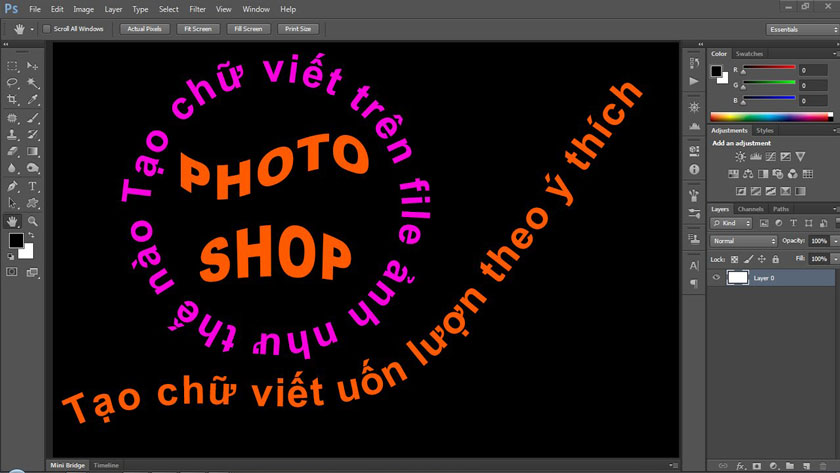Click the Print Size button
This screenshot has width=840, height=473.
pos(298,29)
